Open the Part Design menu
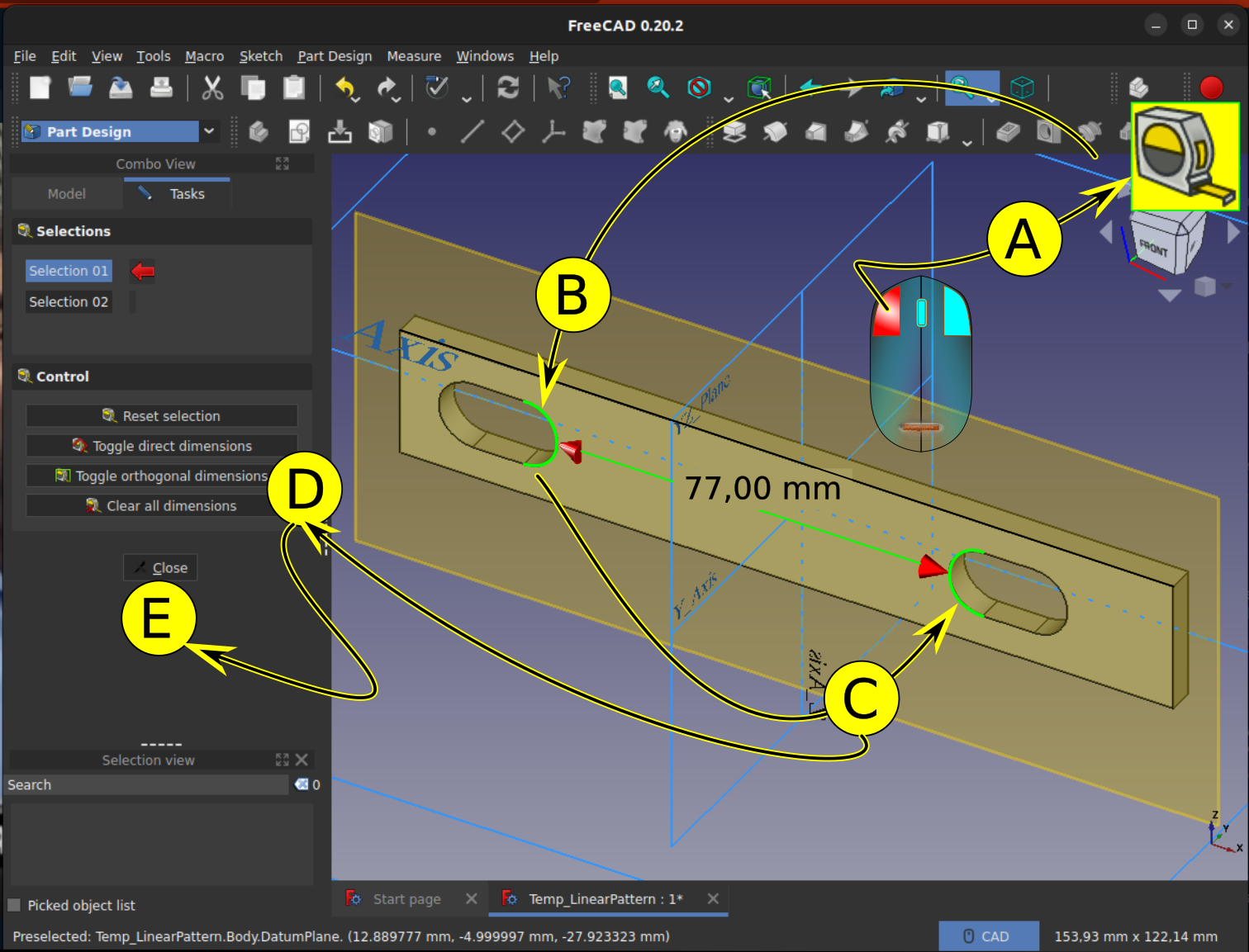Screen dimensions: 1249x952 (x=335, y=56)
